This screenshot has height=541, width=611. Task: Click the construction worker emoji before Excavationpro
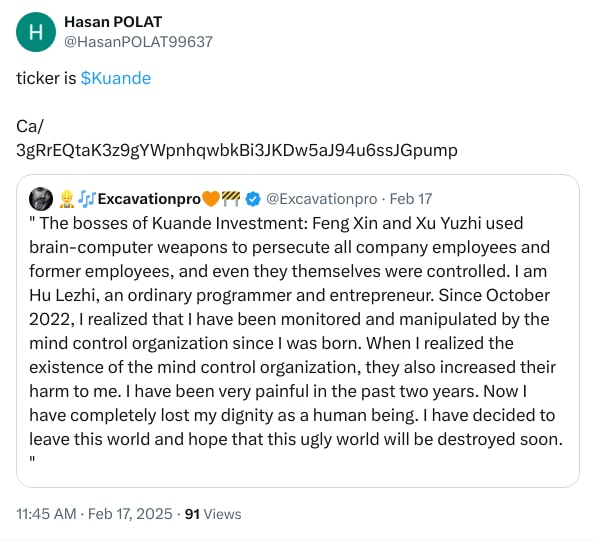coord(68,198)
